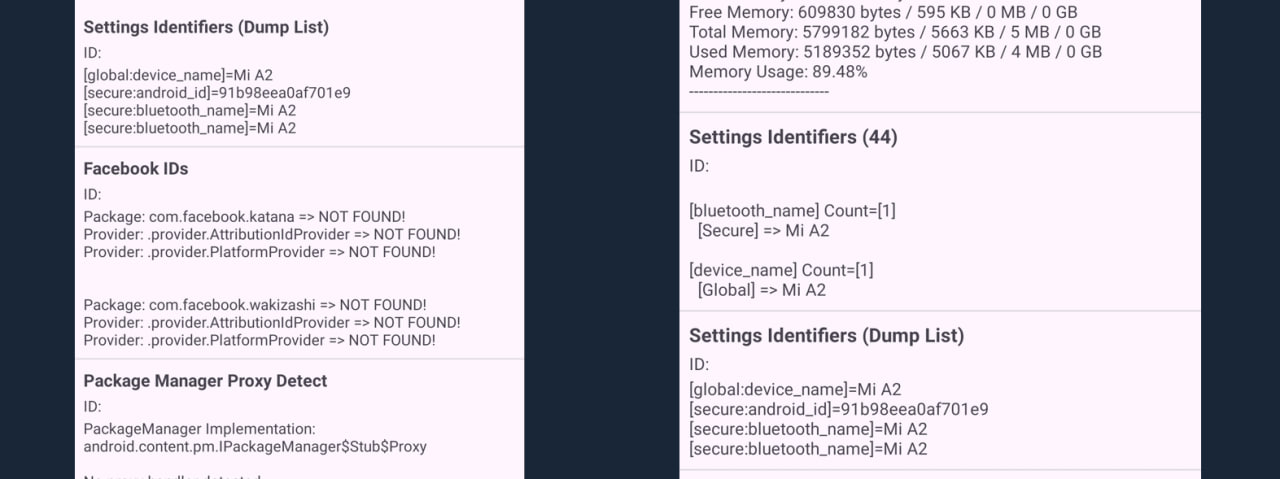This screenshot has height=479, width=1280.
Task: Tap the IPackageManager$Stub$Proxy implementation text
Action: tap(255, 447)
